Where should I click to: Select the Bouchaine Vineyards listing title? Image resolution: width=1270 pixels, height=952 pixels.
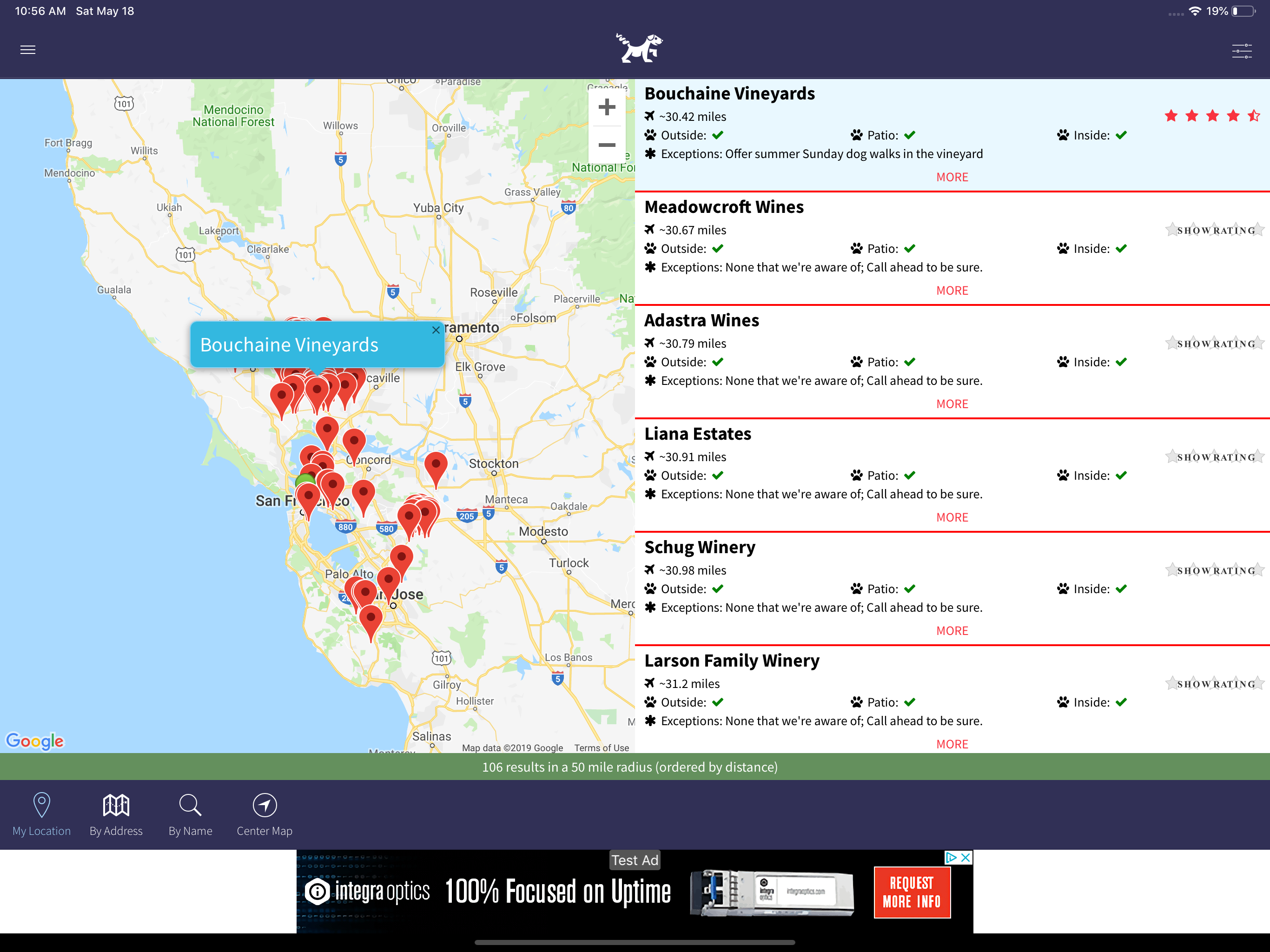[729, 93]
